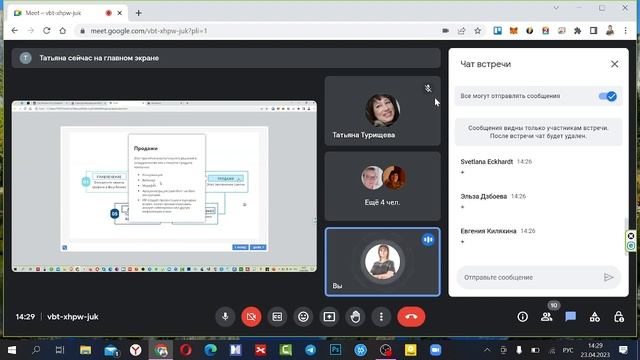Open the 'Ещё 4 чел.' tile

point(382,187)
